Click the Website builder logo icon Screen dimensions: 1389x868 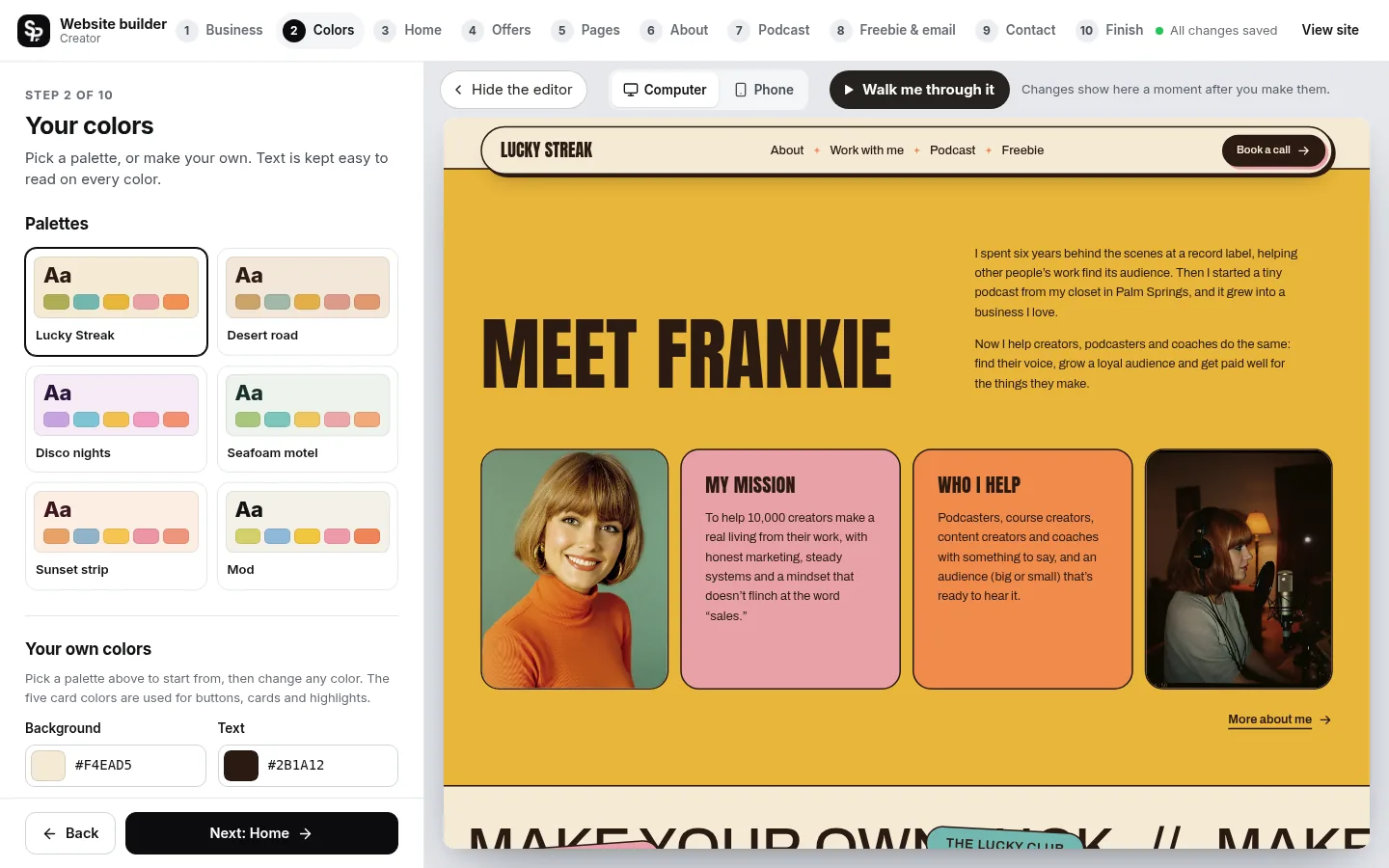34,31
